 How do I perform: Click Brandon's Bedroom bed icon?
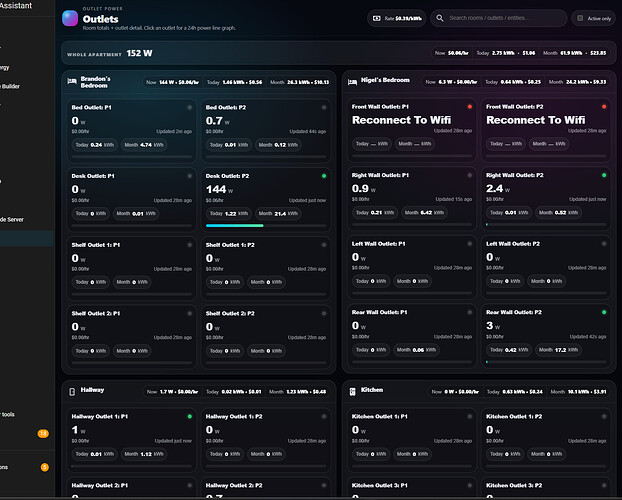[x=72, y=81]
